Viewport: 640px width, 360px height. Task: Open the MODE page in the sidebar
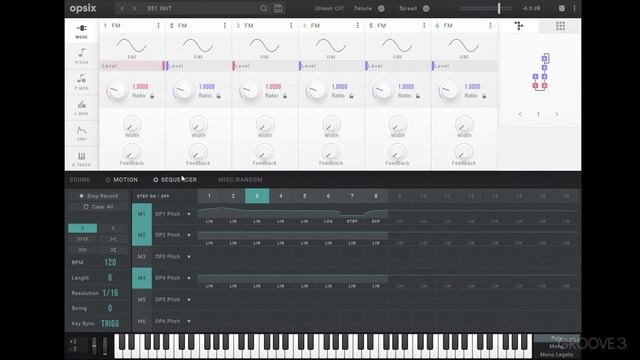pos(82,31)
